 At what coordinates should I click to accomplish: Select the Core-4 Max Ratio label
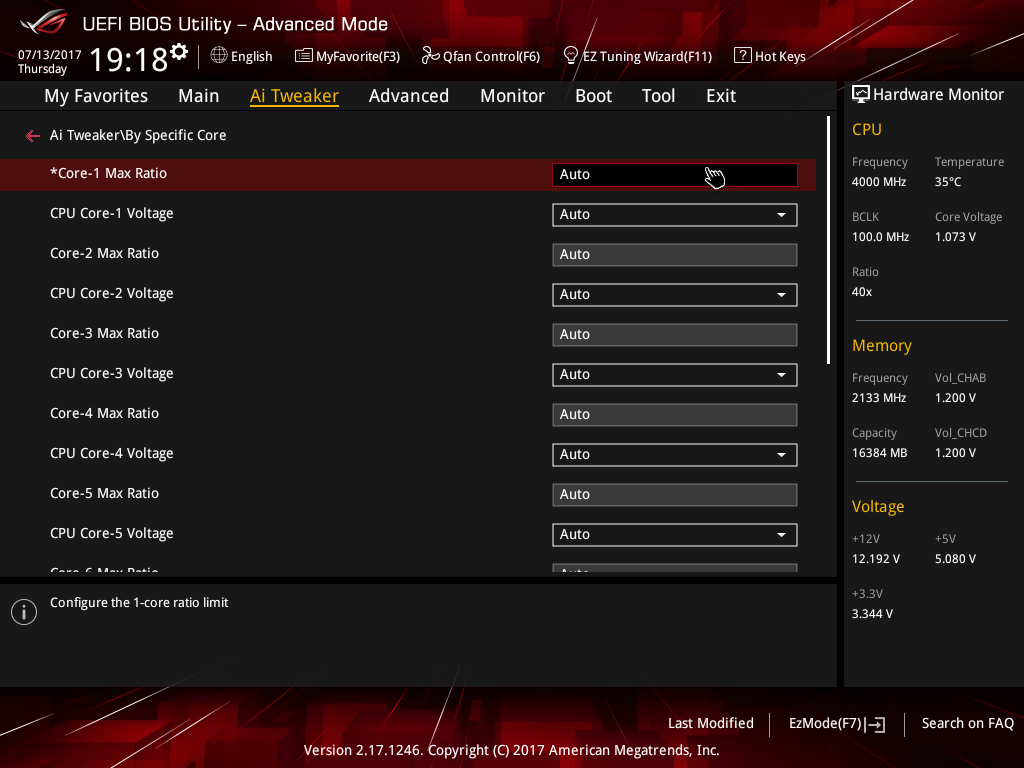[x=104, y=413]
